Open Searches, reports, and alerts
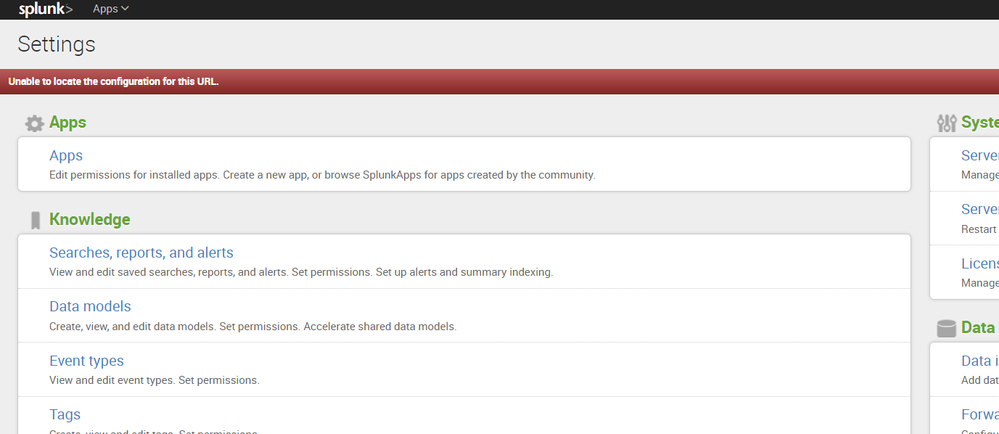 point(141,253)
